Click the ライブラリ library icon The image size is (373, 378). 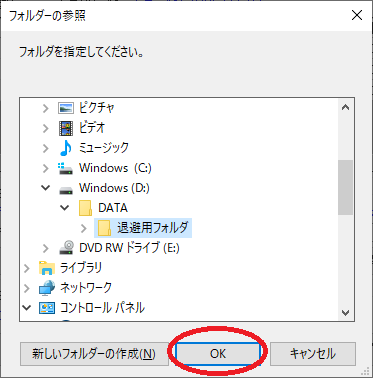tap(47, 268)
